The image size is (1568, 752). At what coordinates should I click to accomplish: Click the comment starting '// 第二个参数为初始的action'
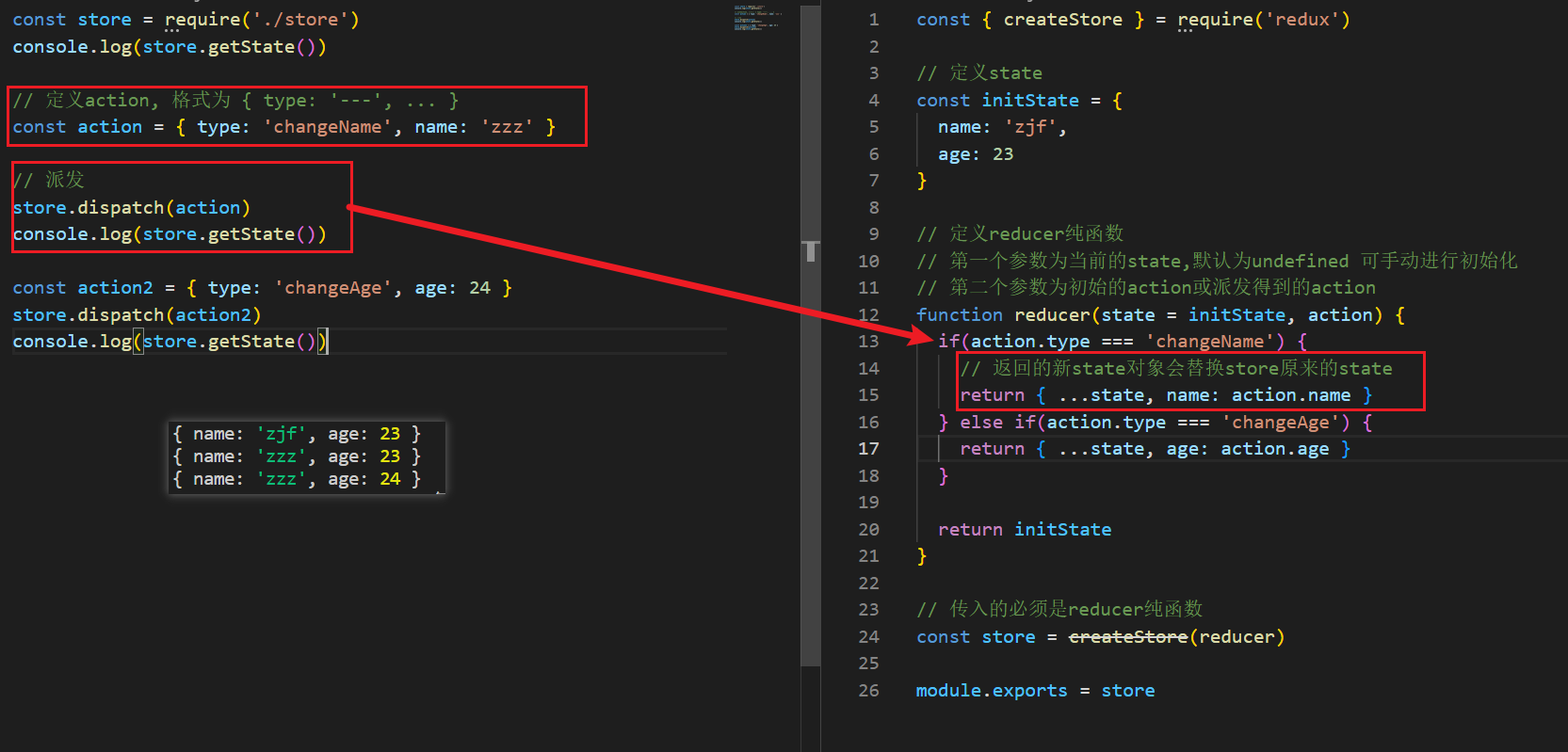click(1146, 288)
